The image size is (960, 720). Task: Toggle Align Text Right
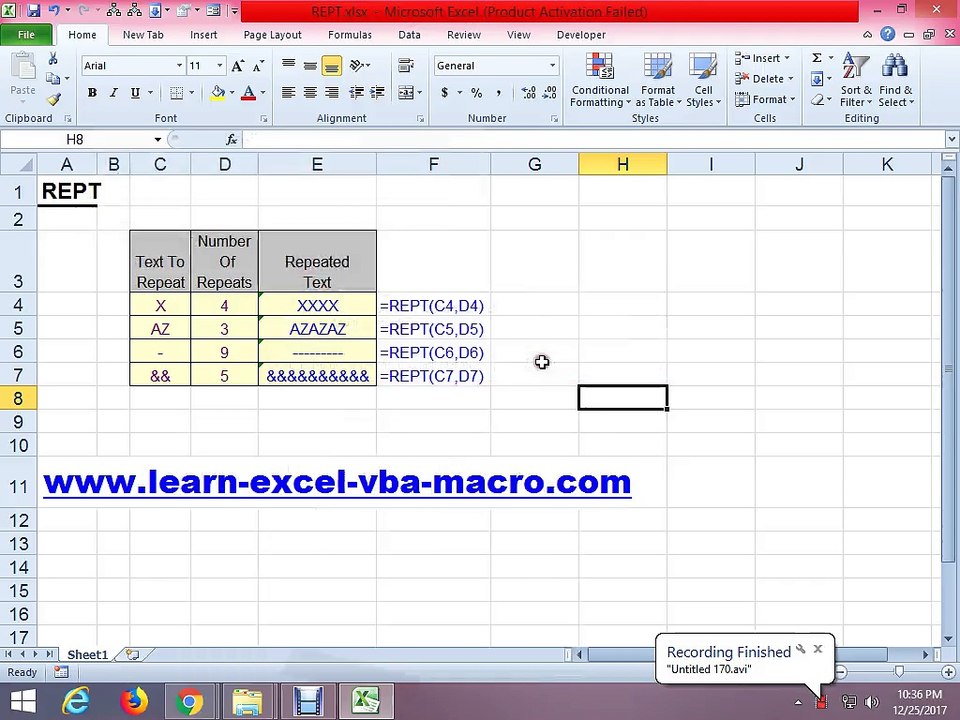[332, 92]
